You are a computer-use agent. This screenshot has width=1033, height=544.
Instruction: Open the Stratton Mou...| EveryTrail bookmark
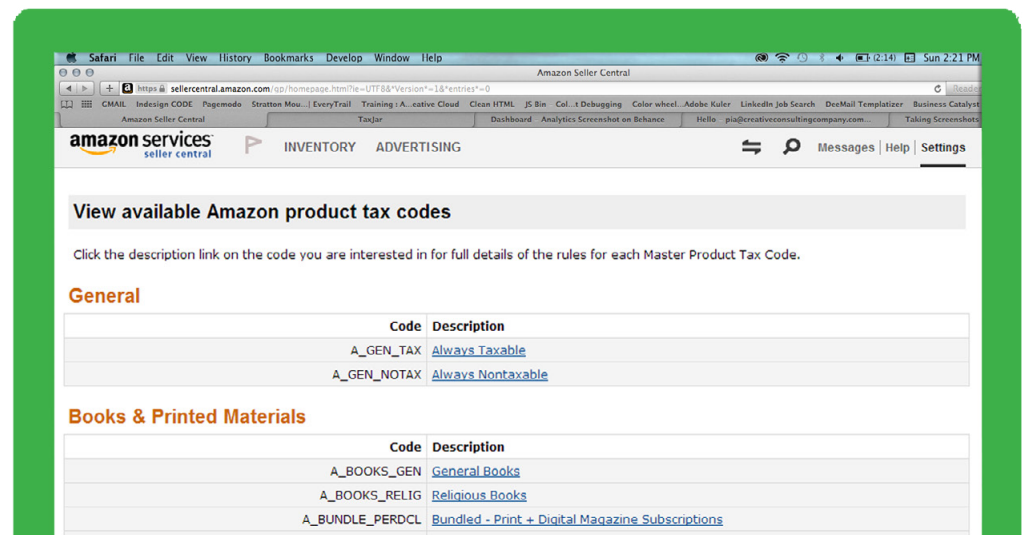[x=301, y=104]
